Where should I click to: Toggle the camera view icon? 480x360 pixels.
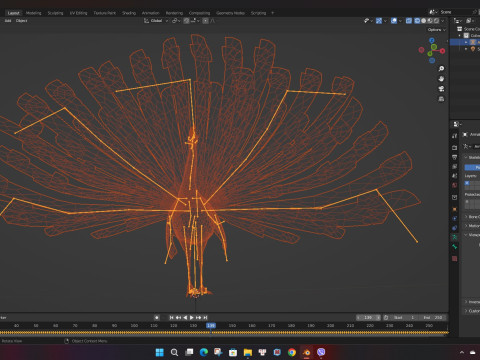441,89
